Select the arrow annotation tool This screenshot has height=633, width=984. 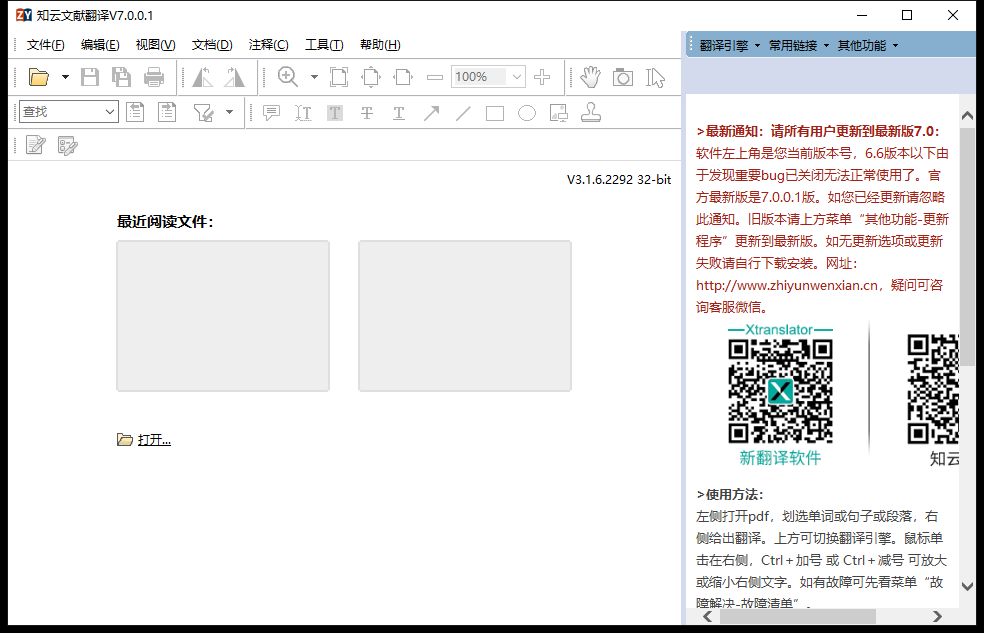(x=431, y=113)
